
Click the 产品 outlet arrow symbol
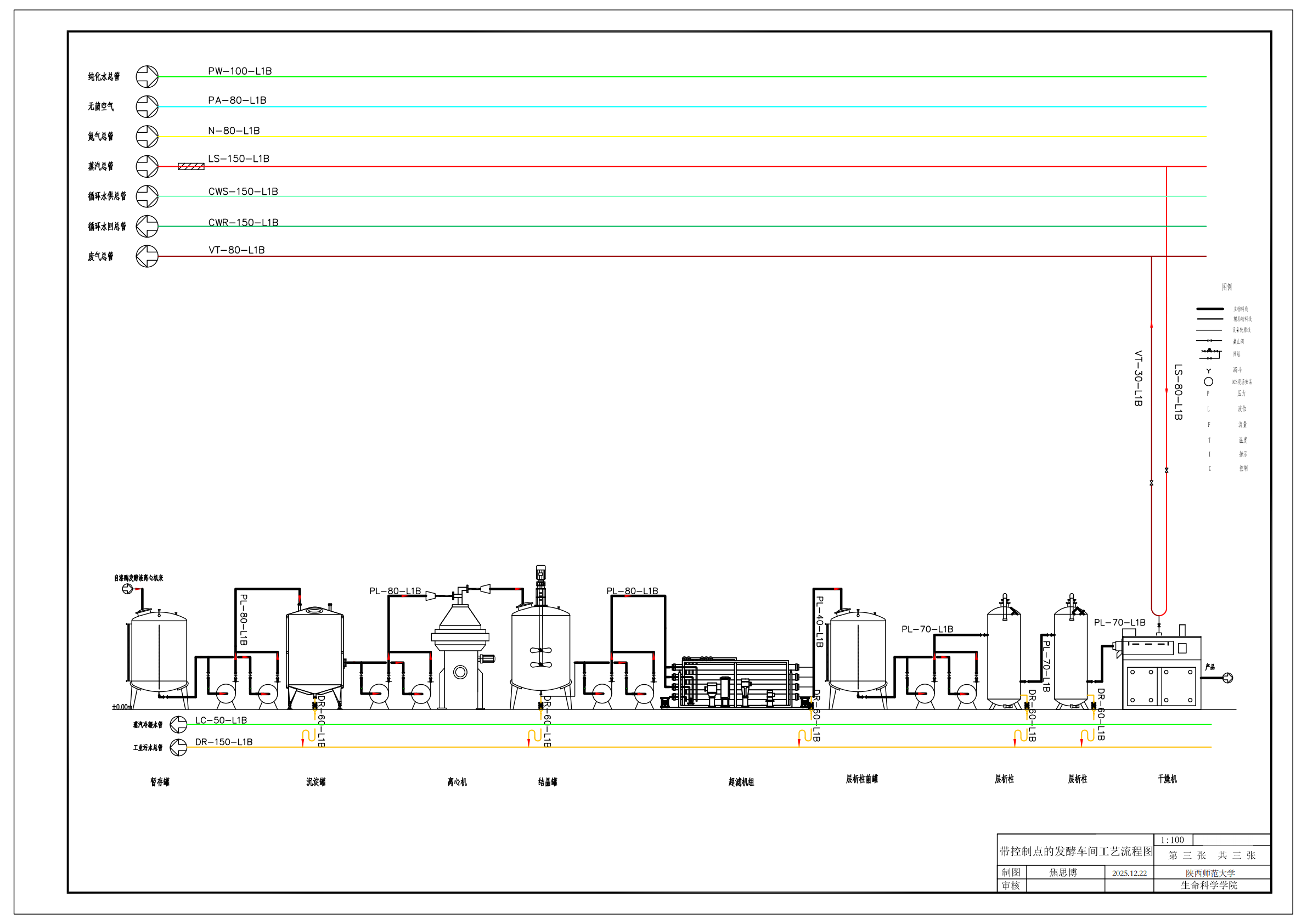point(1228,678)
